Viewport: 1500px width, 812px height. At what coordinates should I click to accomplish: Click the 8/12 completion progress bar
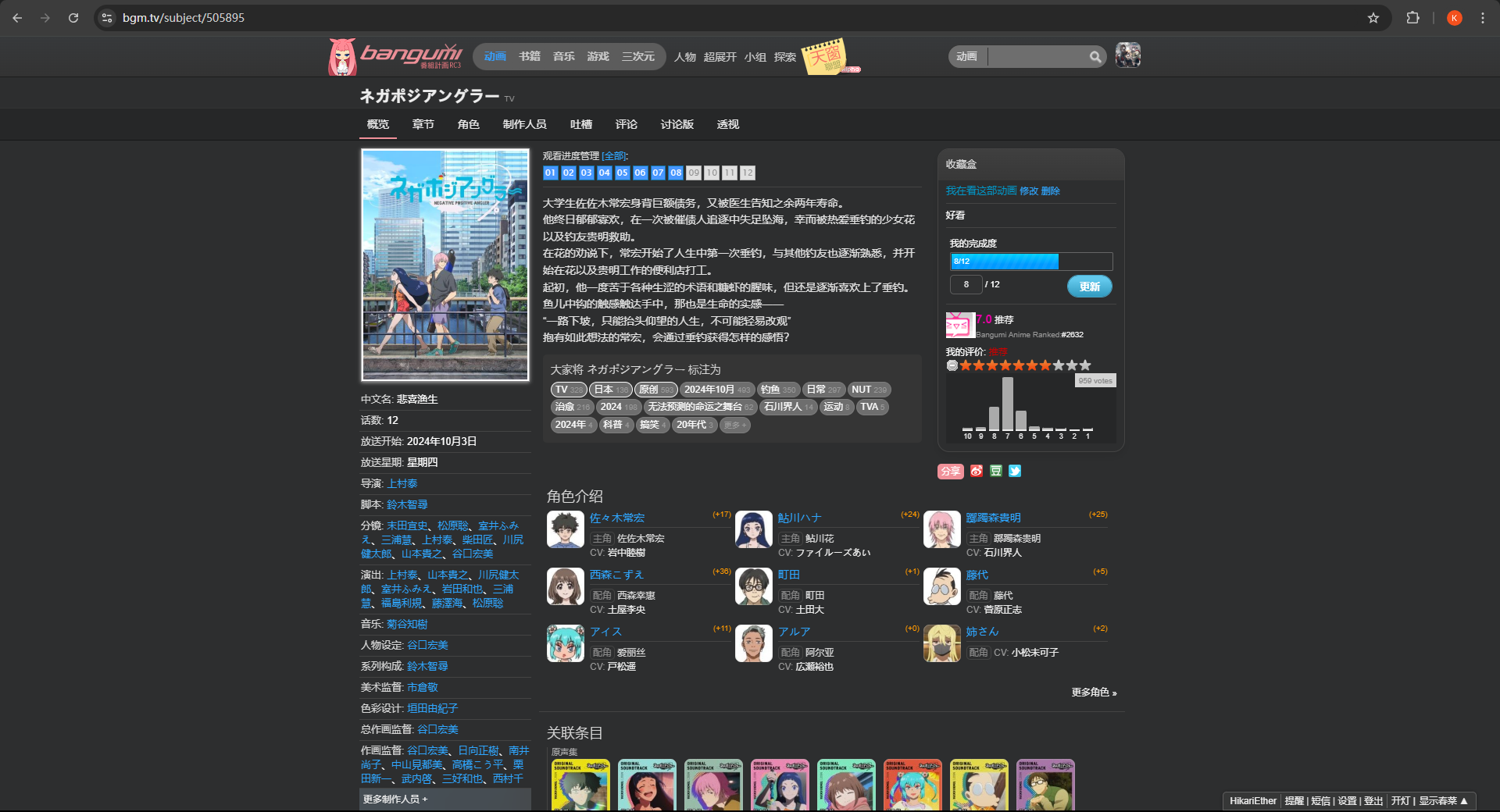point(1030,262)
